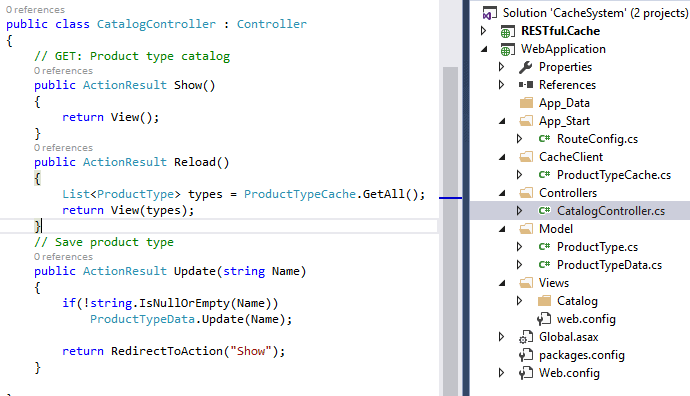The image size is (690, 396).
Task: Select ProductType.cs in the Model folder
Action: (x=597, y=247)
